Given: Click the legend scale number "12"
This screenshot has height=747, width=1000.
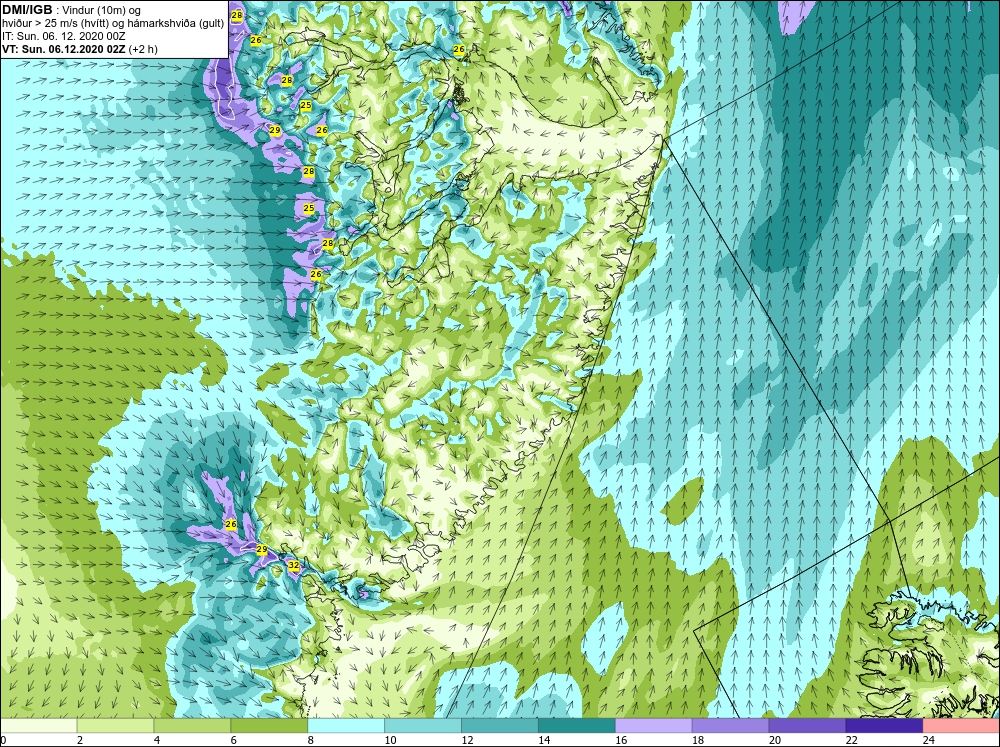Looking at the screenshot, I should 467,740.
